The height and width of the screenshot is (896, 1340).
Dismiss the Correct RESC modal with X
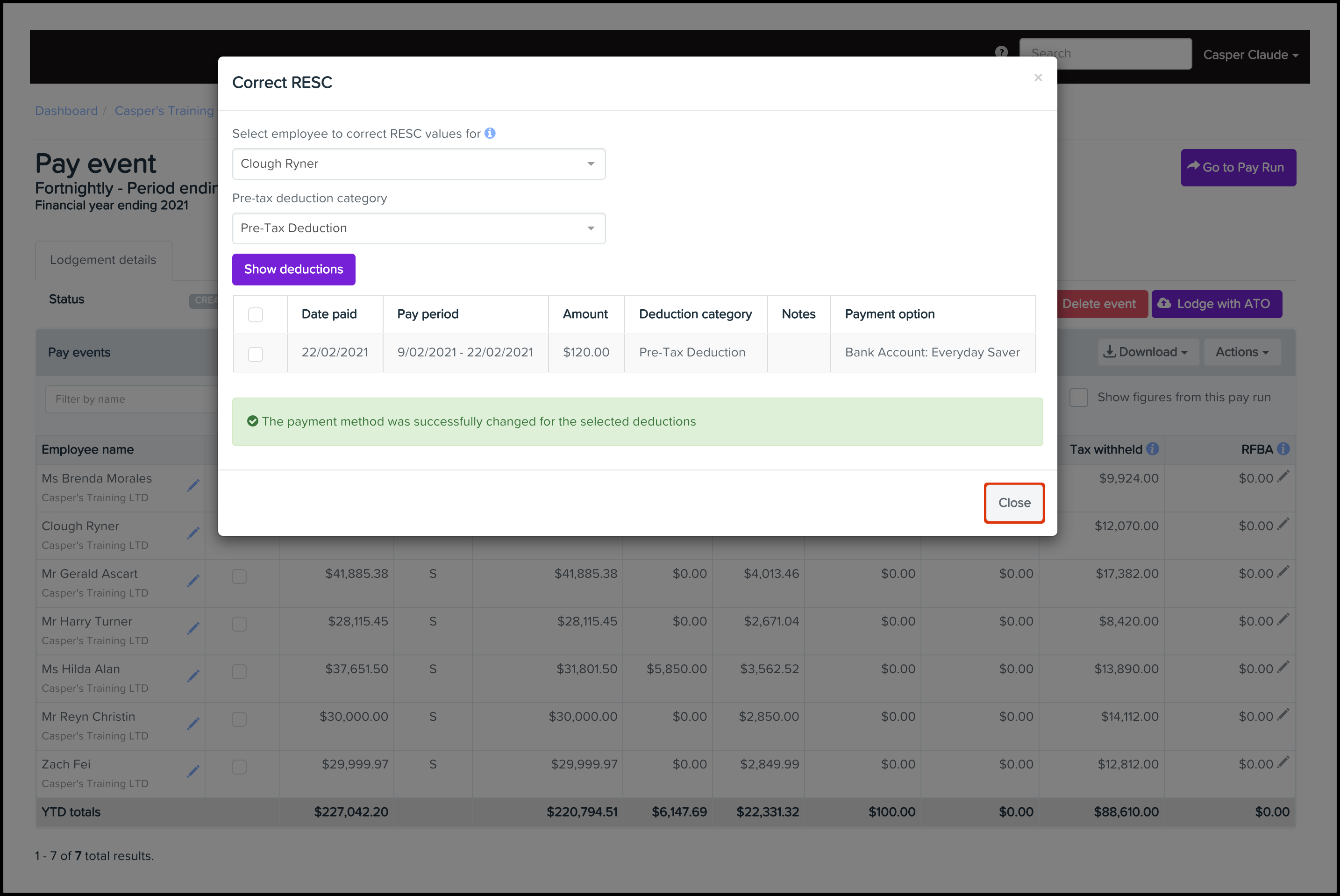pyautogui.click(x=1038, y=78)
